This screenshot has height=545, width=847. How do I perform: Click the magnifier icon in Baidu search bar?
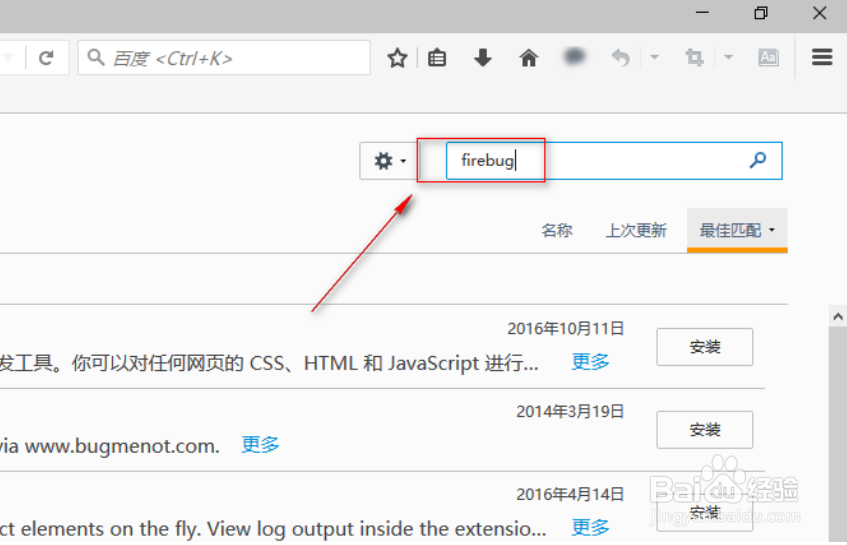click(x=96, y=57)
